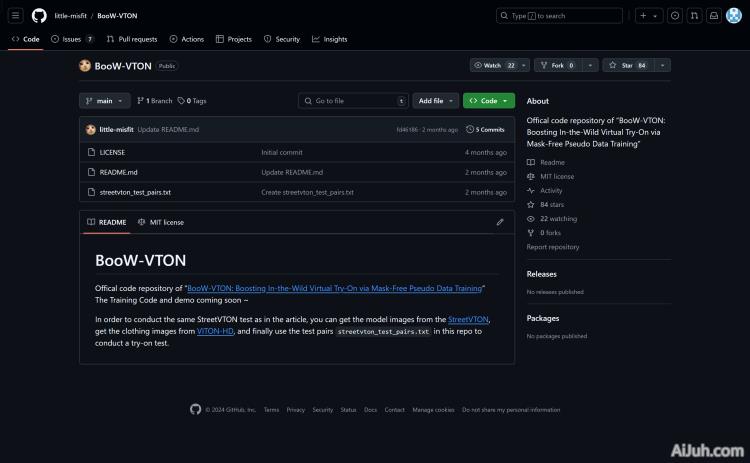Screen dimensions: 750x463
Task: View the 5 Commits history
Action: click(485, 129)
